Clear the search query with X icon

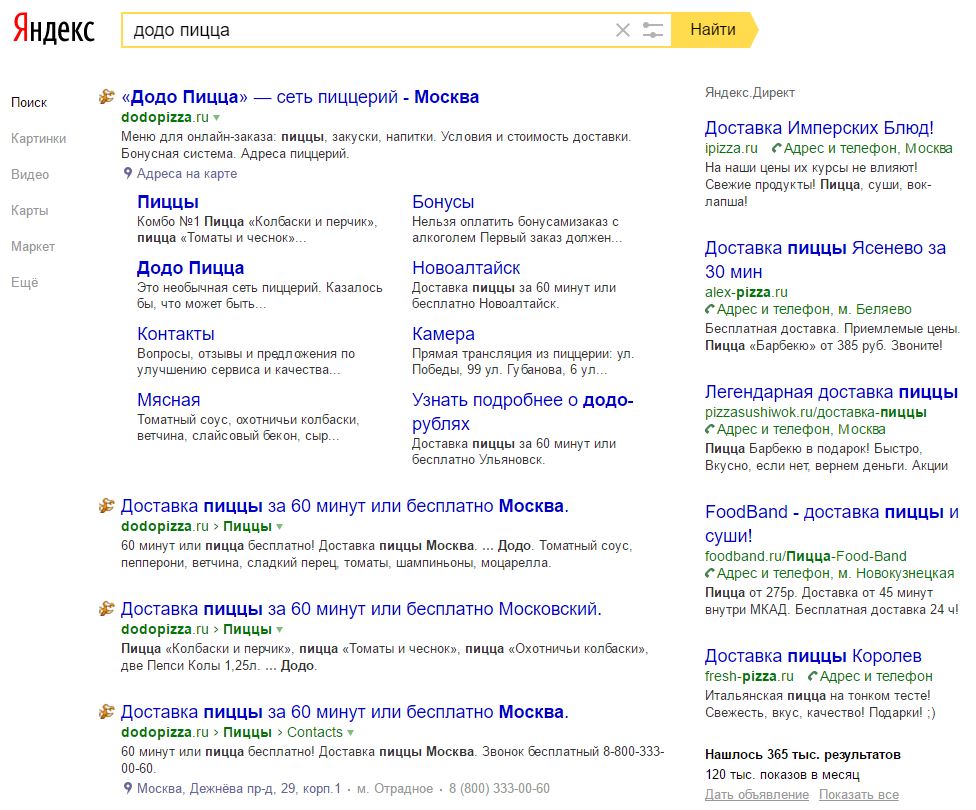[x=623, y=30]
